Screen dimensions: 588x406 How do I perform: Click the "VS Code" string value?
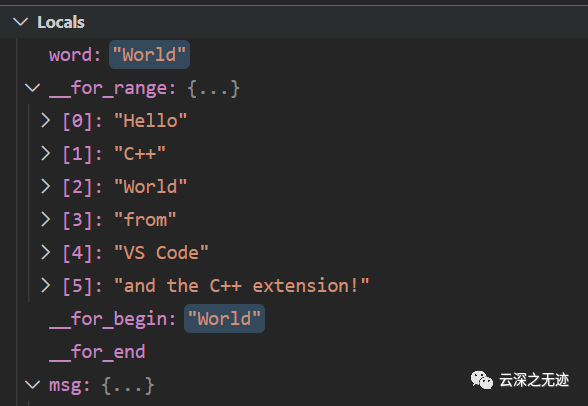pyautogui.click(x=161, y=253)
